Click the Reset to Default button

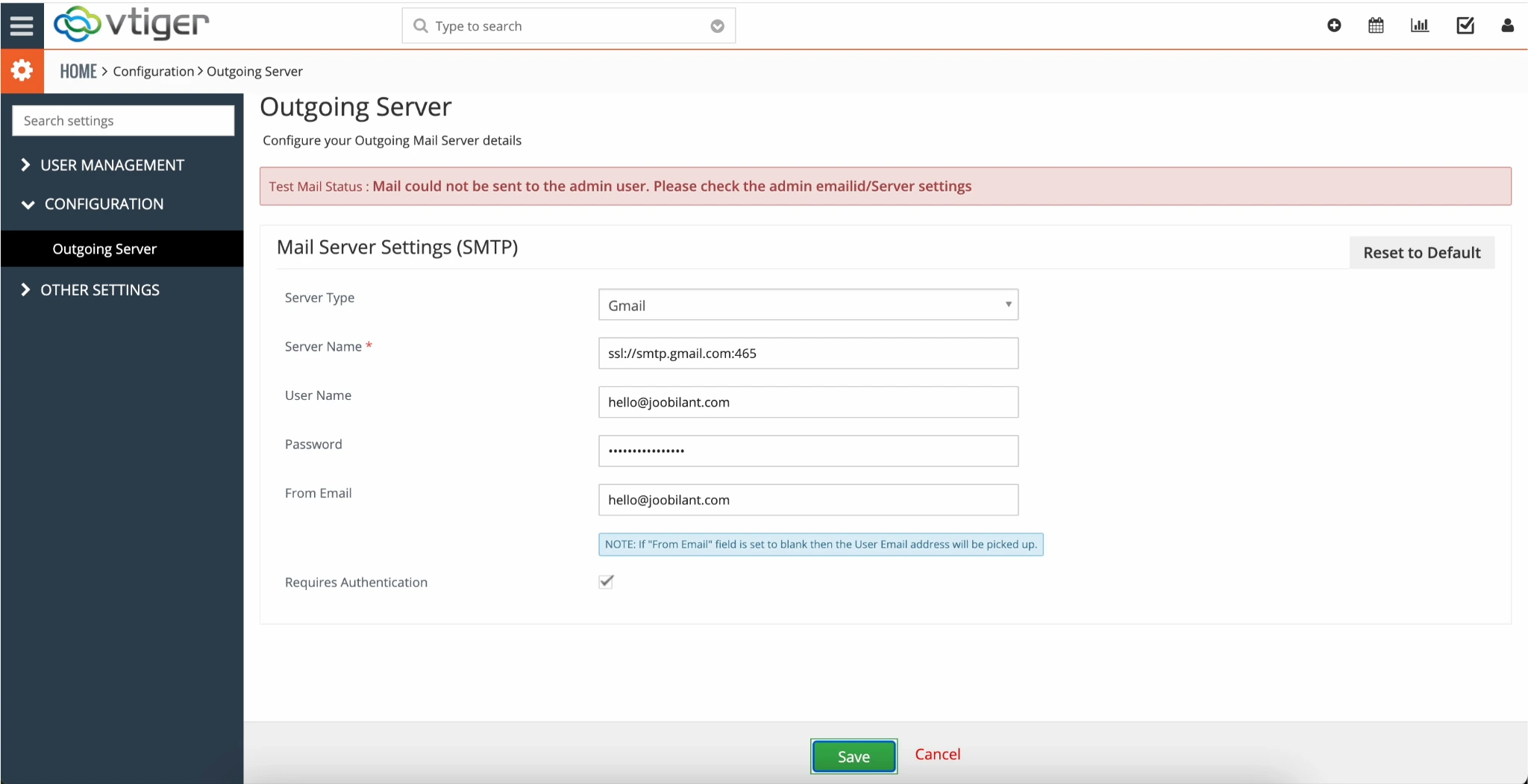(1421, 253)
